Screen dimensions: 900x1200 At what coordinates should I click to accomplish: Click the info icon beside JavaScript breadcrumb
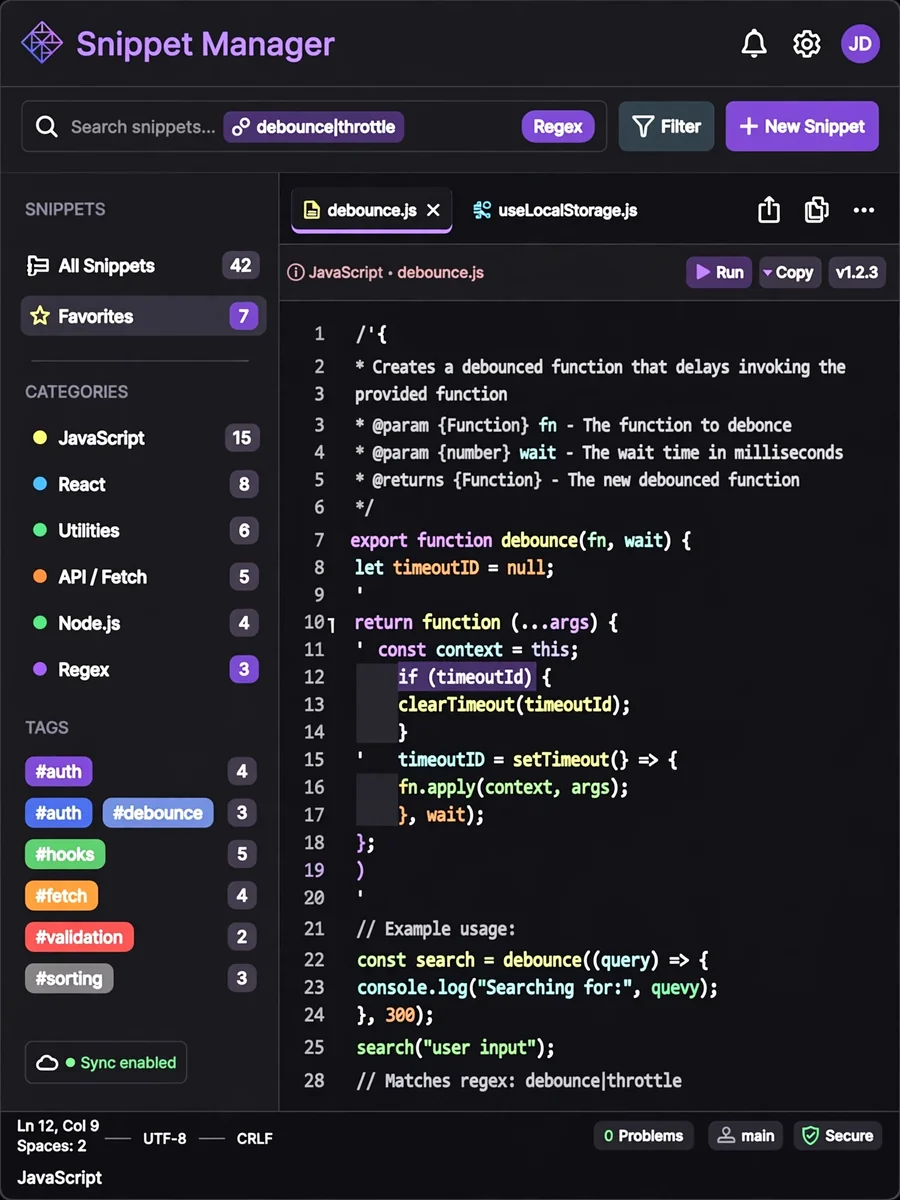[295, 272]
